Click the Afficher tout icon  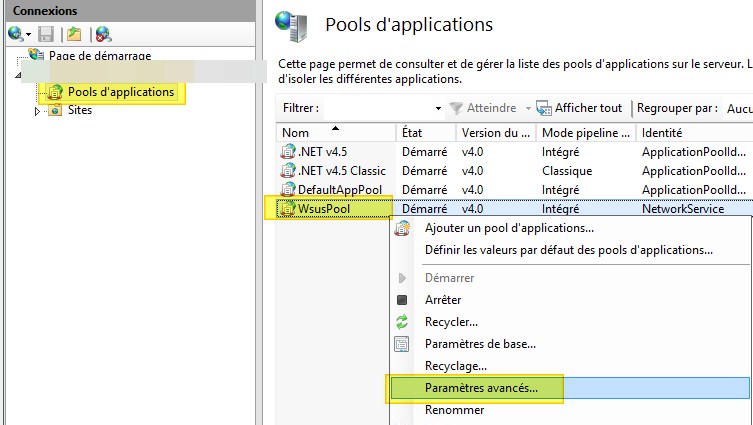tap(544, 108)
